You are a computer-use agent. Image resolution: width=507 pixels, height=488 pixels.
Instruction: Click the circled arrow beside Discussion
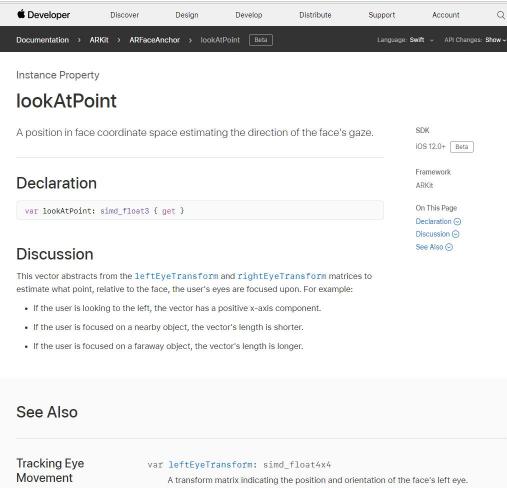click(455, 234)
